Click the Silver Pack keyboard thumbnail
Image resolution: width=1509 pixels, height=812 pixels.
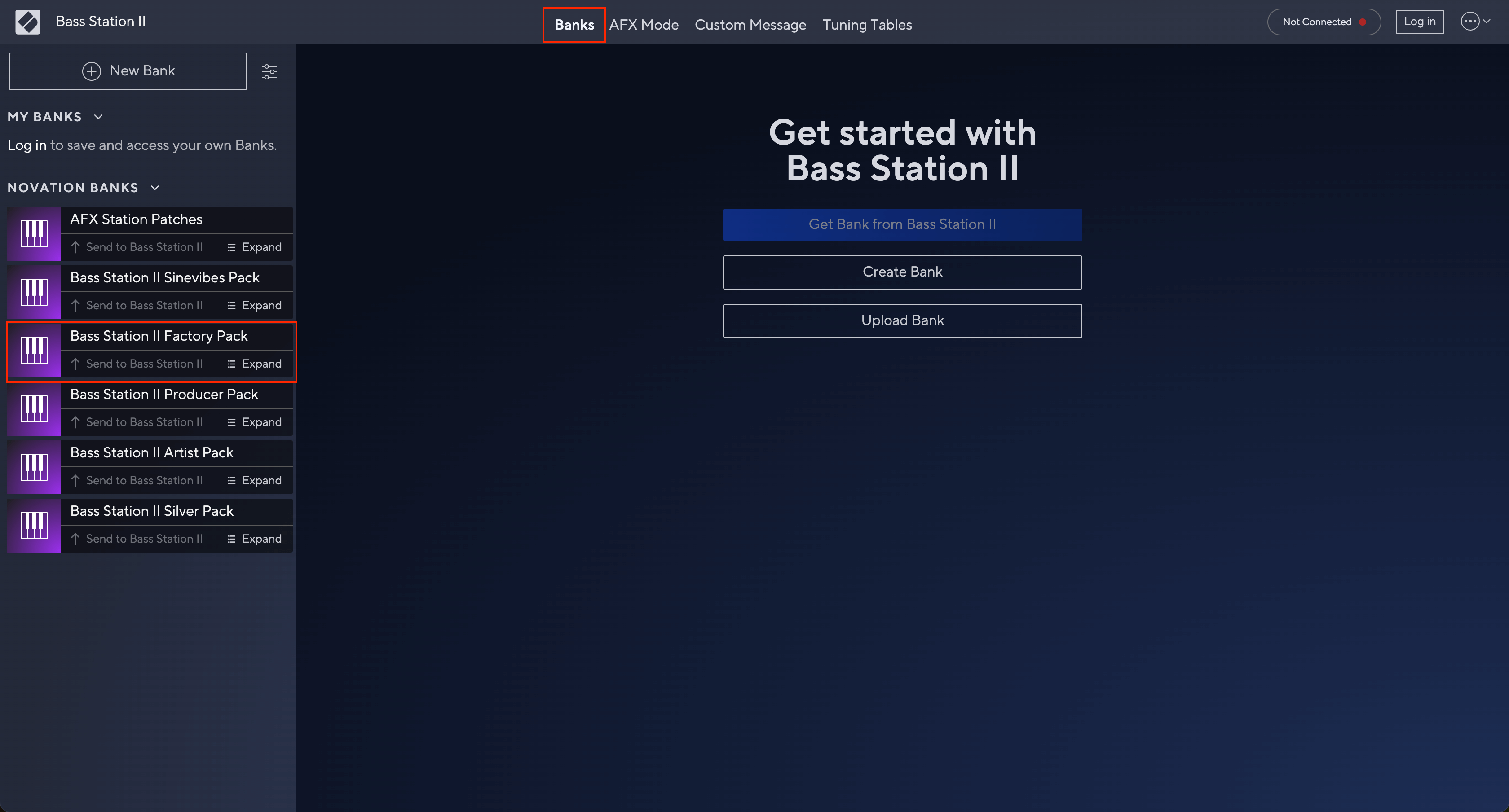pyautogui.click(x=34, y=525)
